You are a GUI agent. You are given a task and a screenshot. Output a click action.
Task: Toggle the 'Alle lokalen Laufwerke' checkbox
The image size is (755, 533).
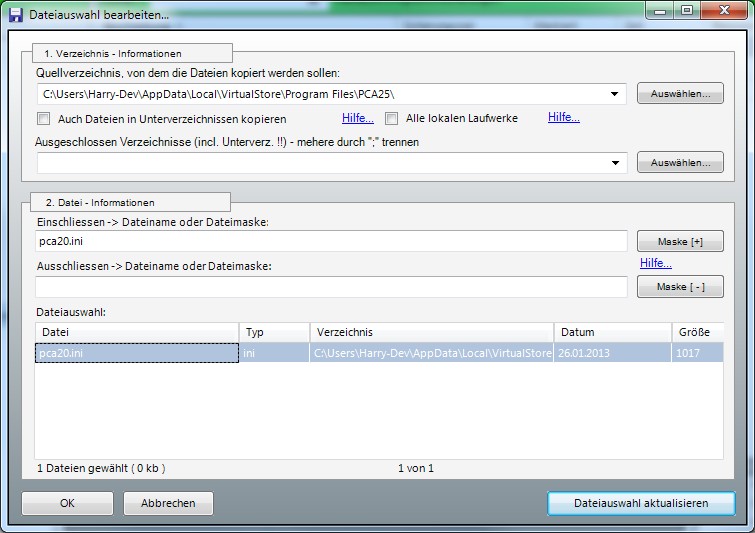click(392, 119)
